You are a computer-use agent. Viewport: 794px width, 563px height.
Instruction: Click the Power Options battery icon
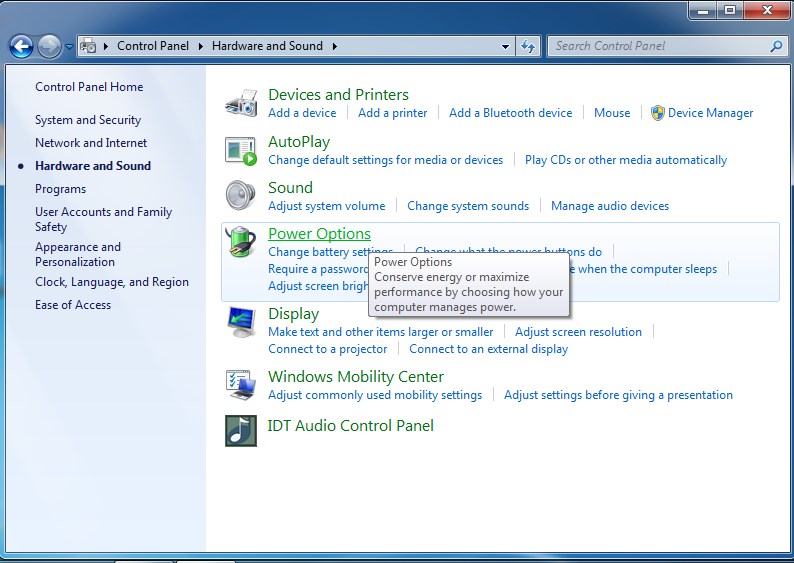click(241, 242)
